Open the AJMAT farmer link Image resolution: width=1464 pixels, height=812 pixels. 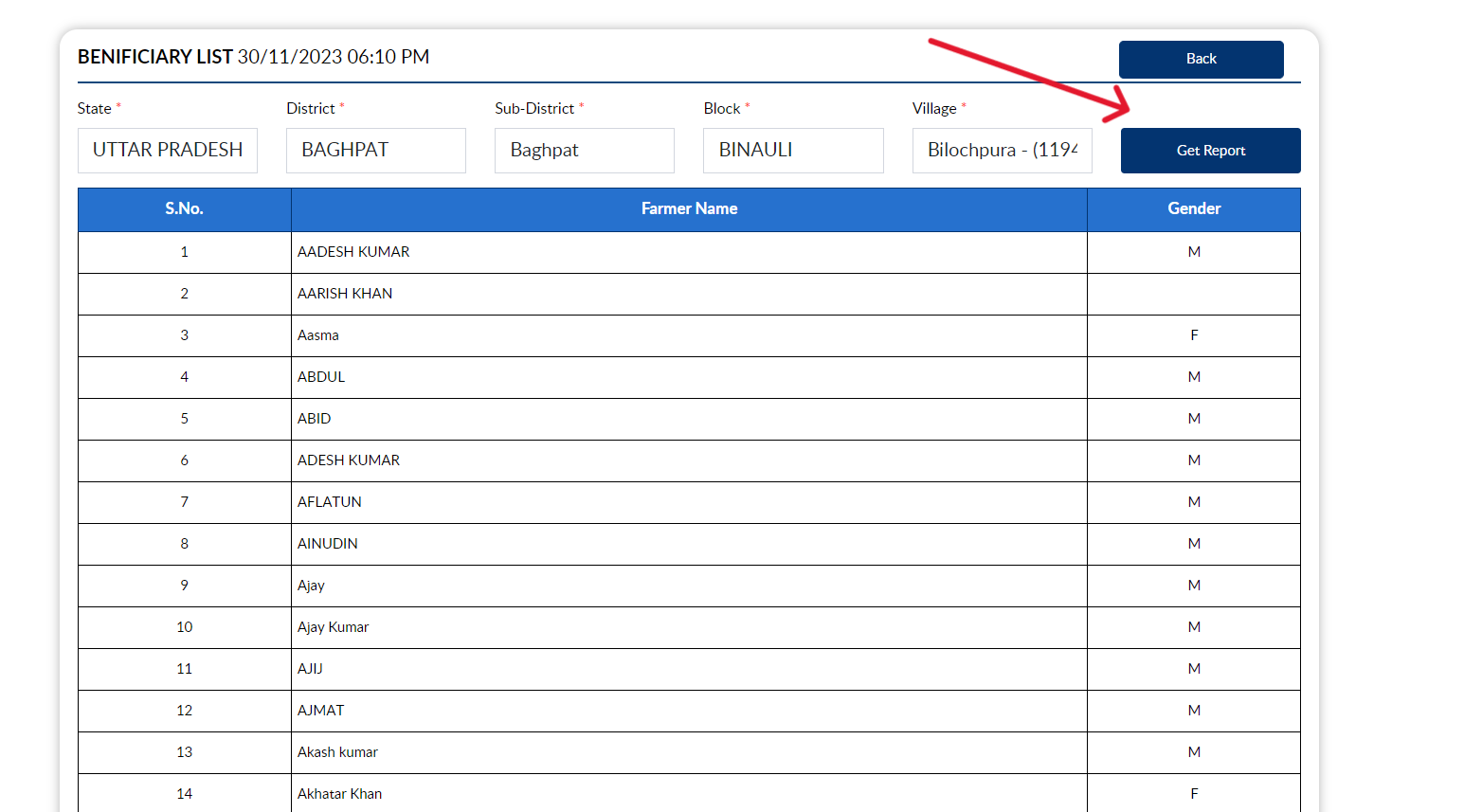click(321, 710)
